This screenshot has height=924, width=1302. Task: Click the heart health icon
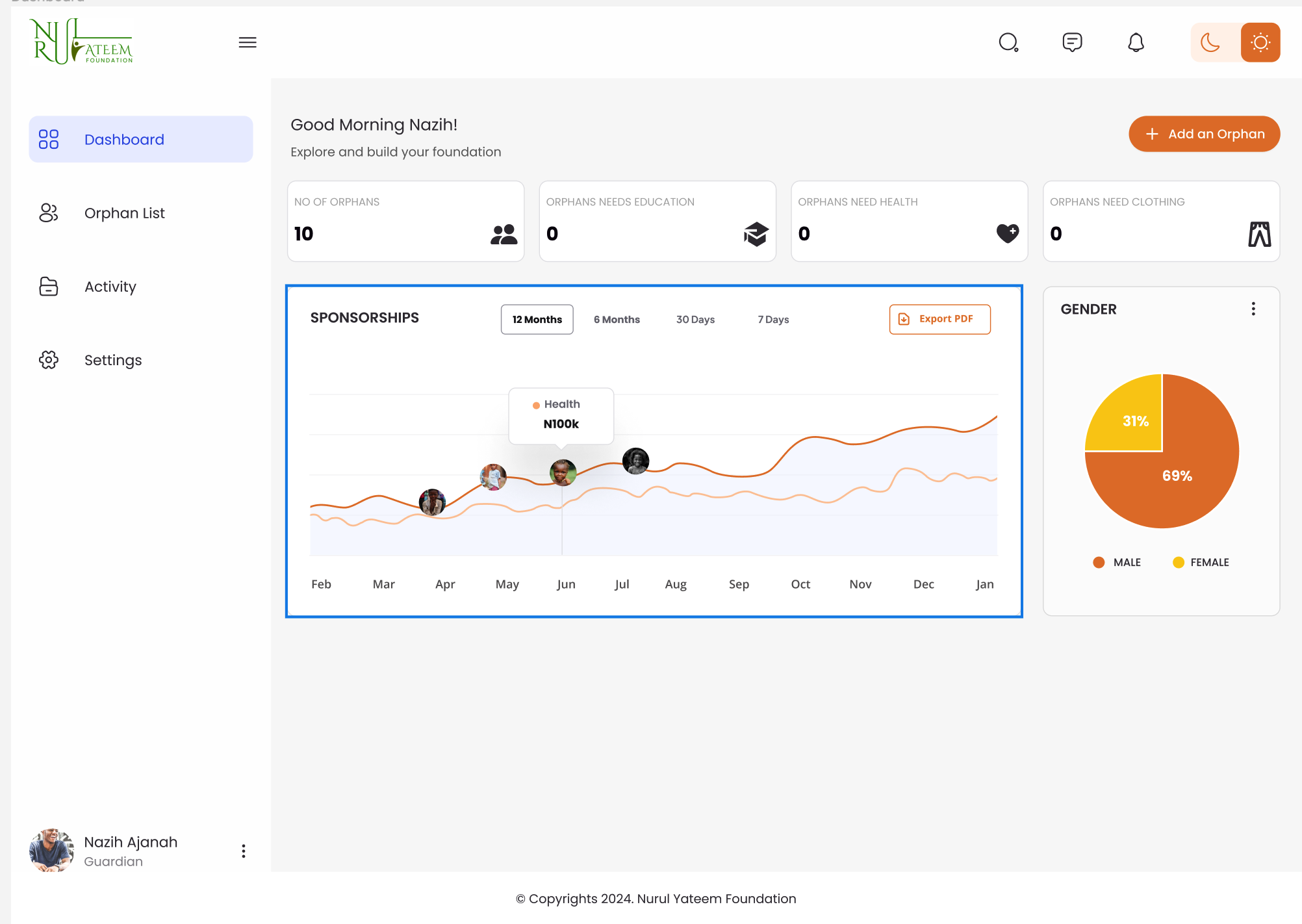(1008, 233)
